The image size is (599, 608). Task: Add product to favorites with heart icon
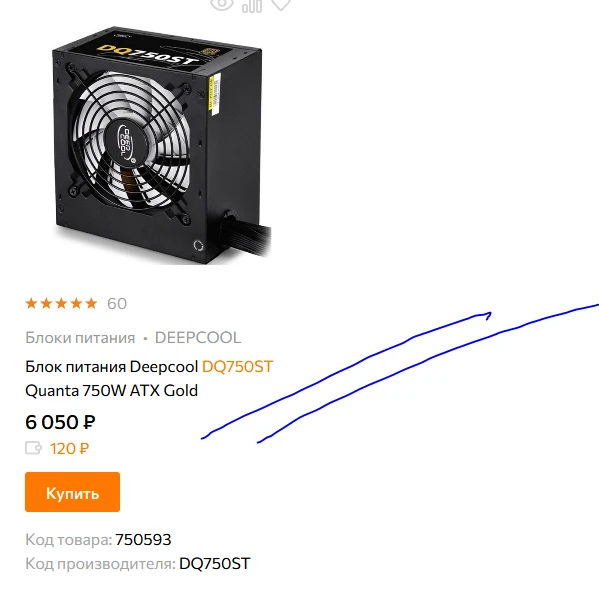click(281, 5)
